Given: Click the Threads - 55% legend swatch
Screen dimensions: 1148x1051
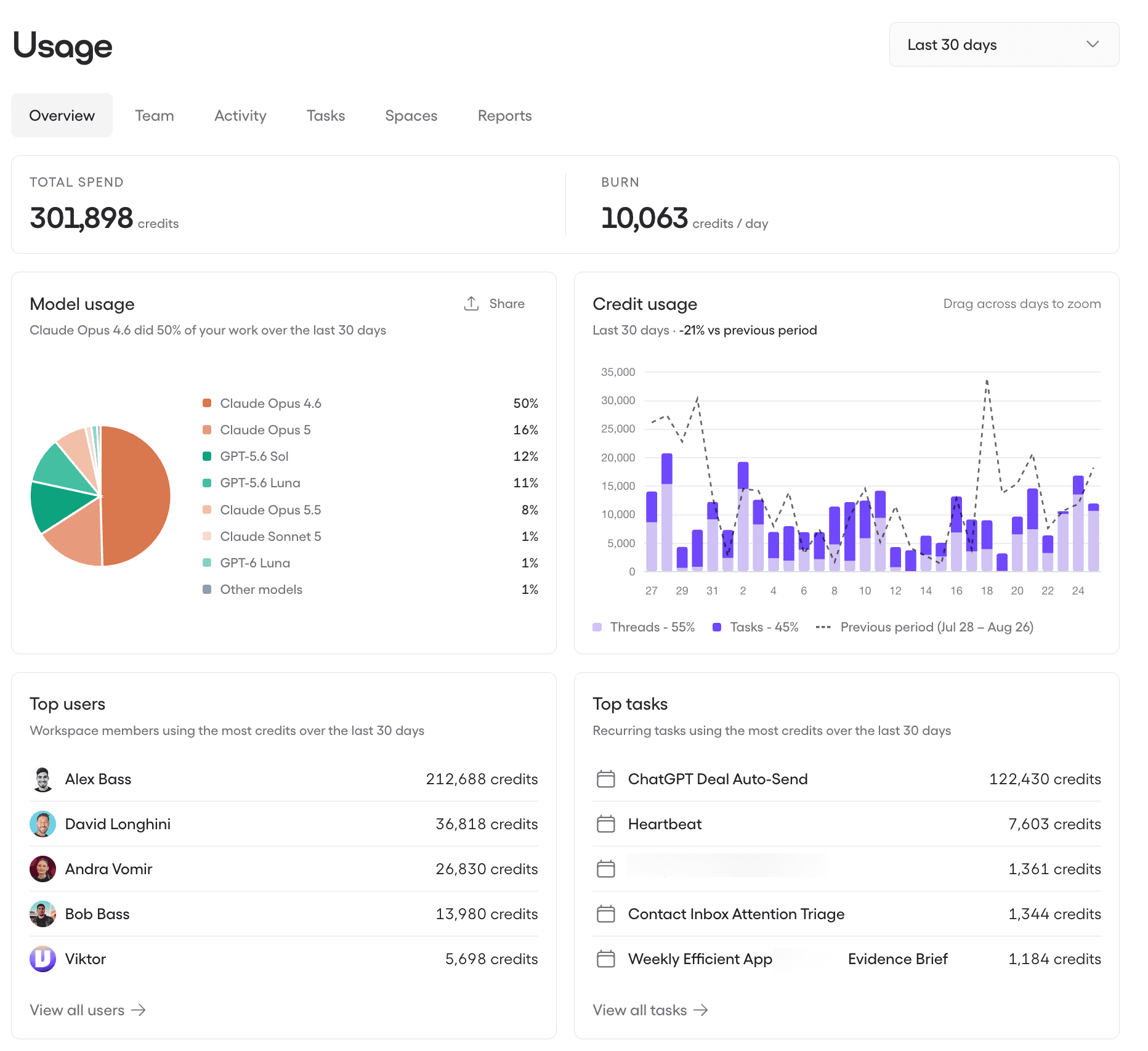Looking at the screenshot, I should point(597,627).
